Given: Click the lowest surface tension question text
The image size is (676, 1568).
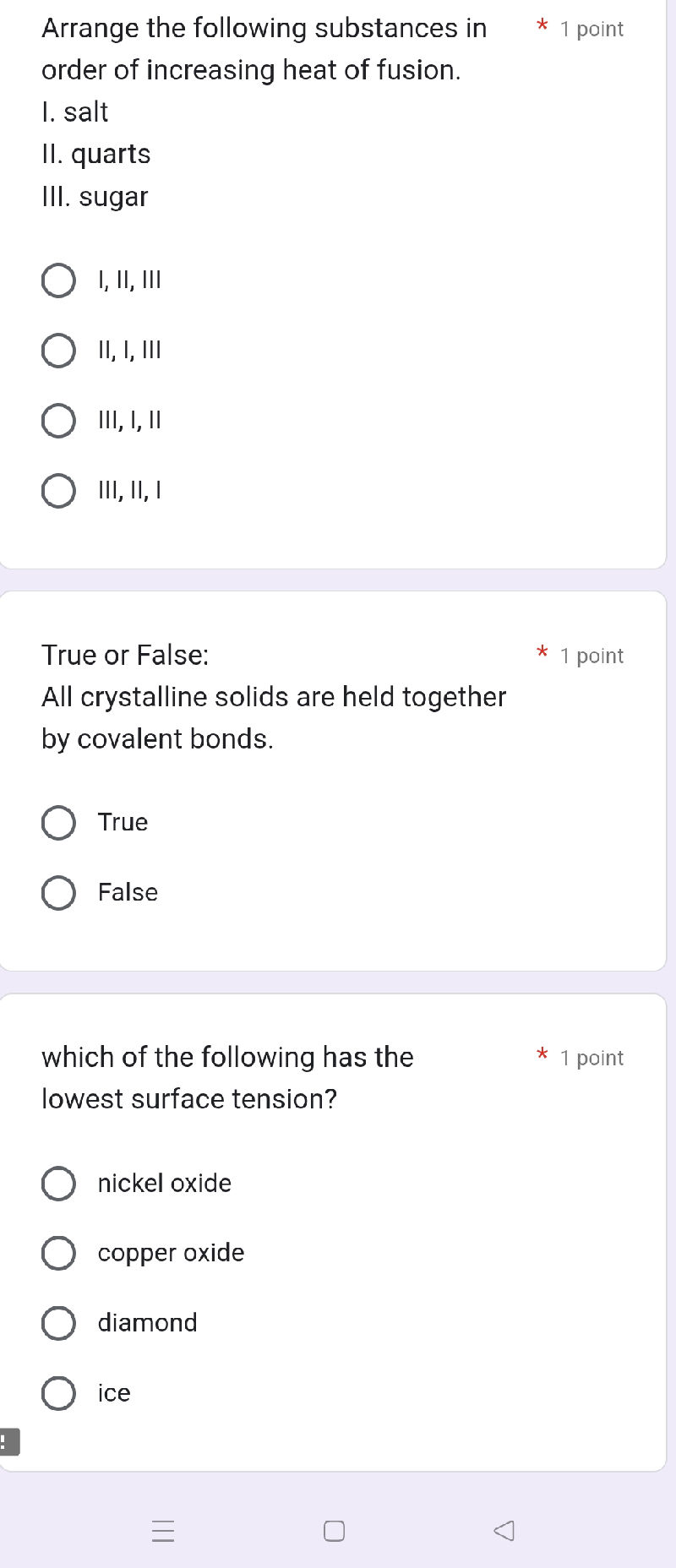Looking at the screenshot, I should click(227, 1078).
